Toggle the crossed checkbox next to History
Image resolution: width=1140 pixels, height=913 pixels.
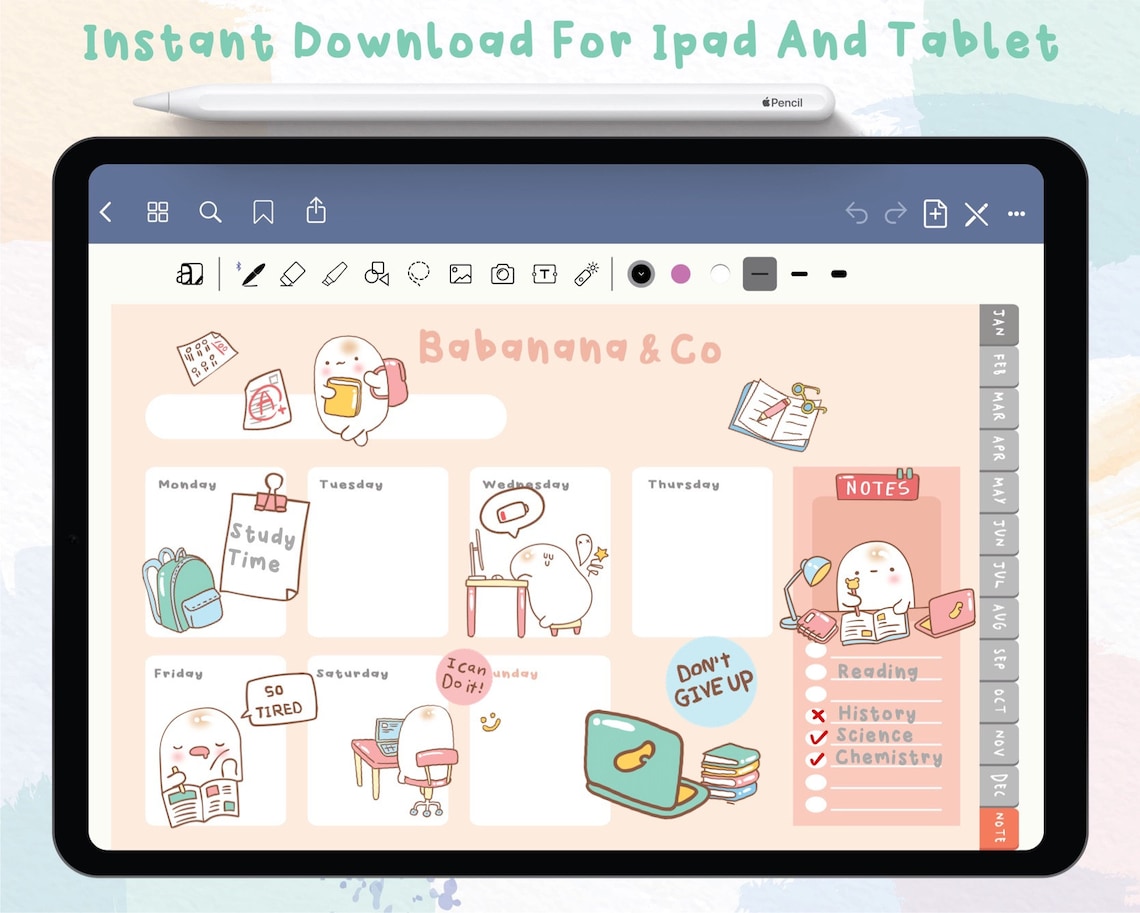(816, 714)
